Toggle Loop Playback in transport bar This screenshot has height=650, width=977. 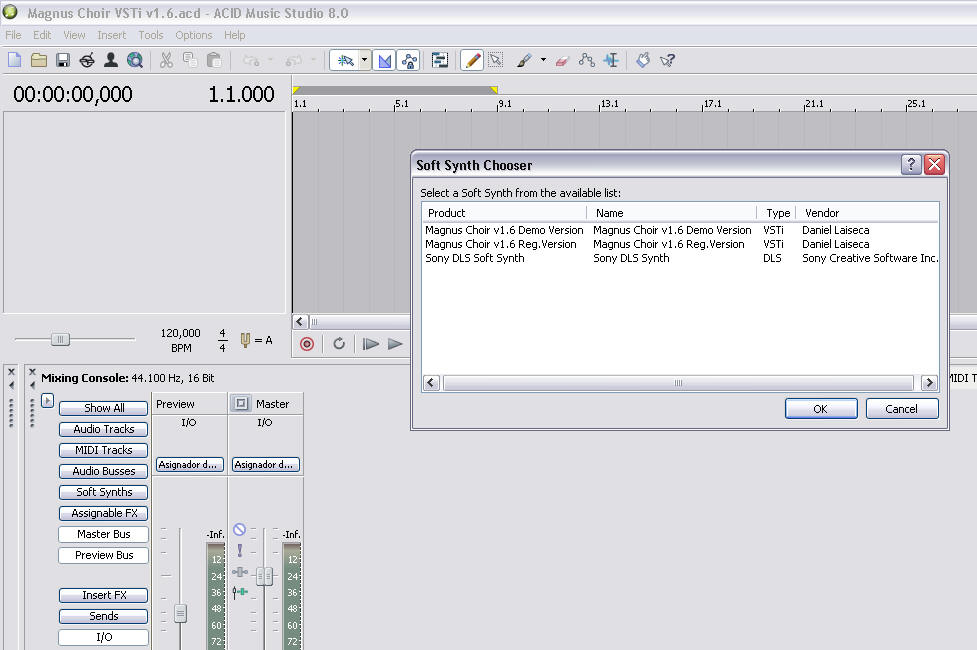coord(339,344)
